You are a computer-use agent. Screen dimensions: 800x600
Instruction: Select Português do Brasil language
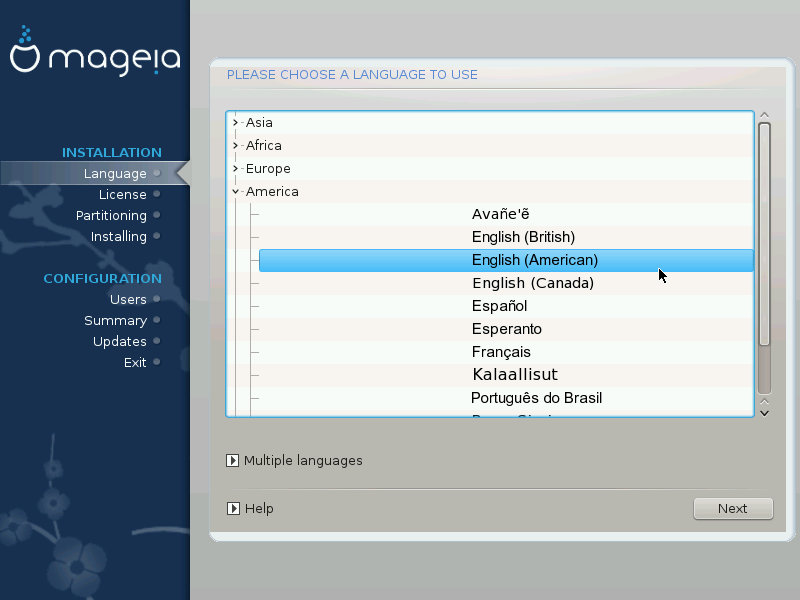[x=536, y=398]
